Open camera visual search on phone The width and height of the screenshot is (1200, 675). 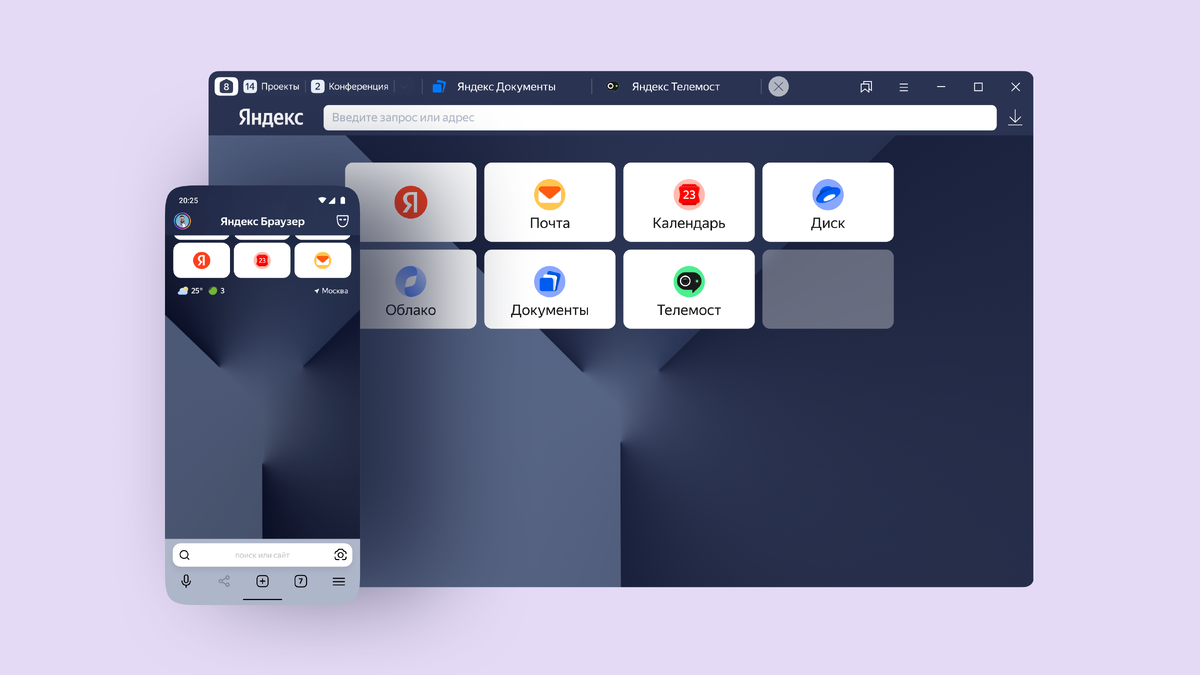tap(340, 555)
